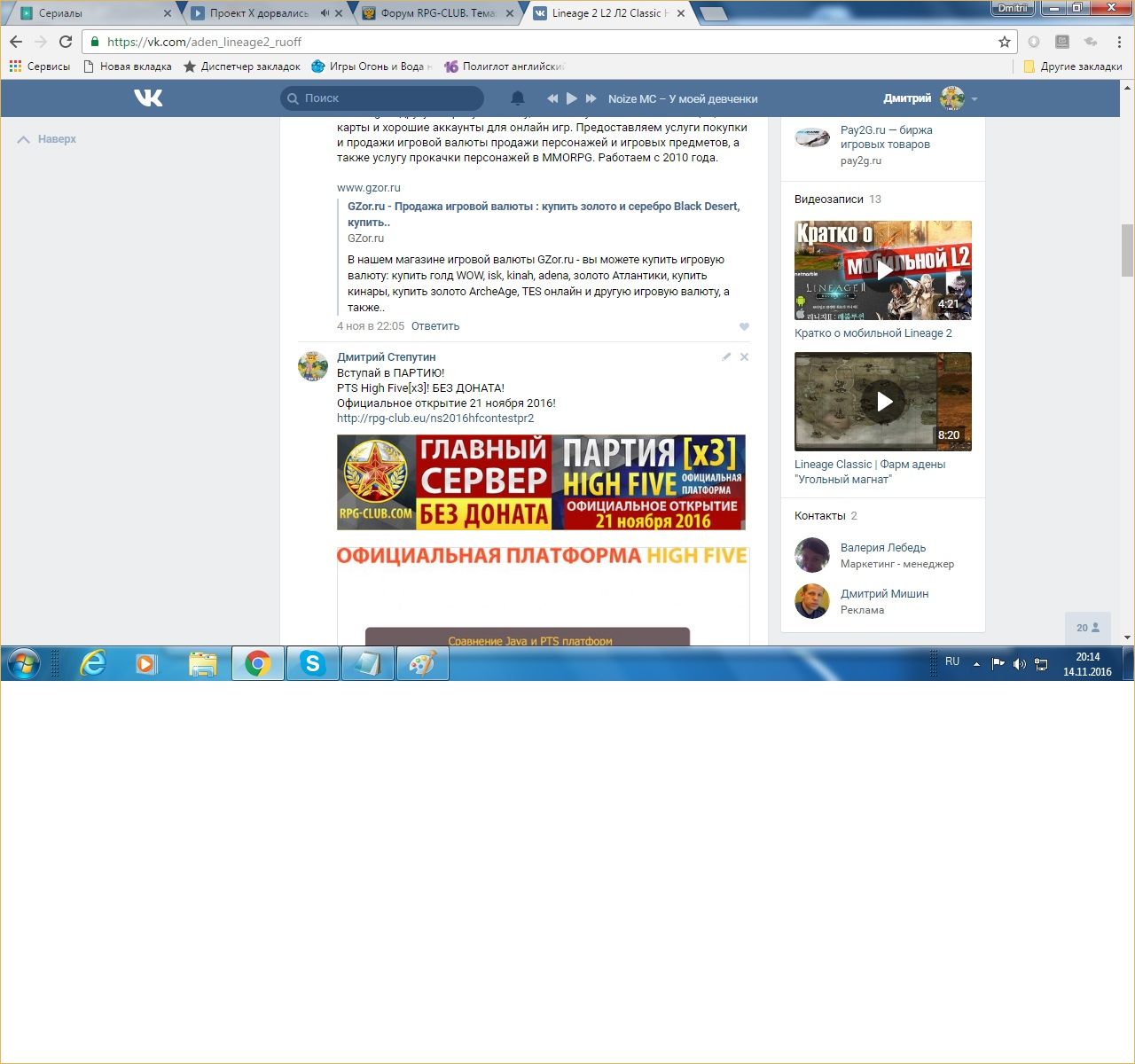Screen dimensions: 1135x1064
Task: Open the Полиглот английский bookmark
Action: (504, 66)
